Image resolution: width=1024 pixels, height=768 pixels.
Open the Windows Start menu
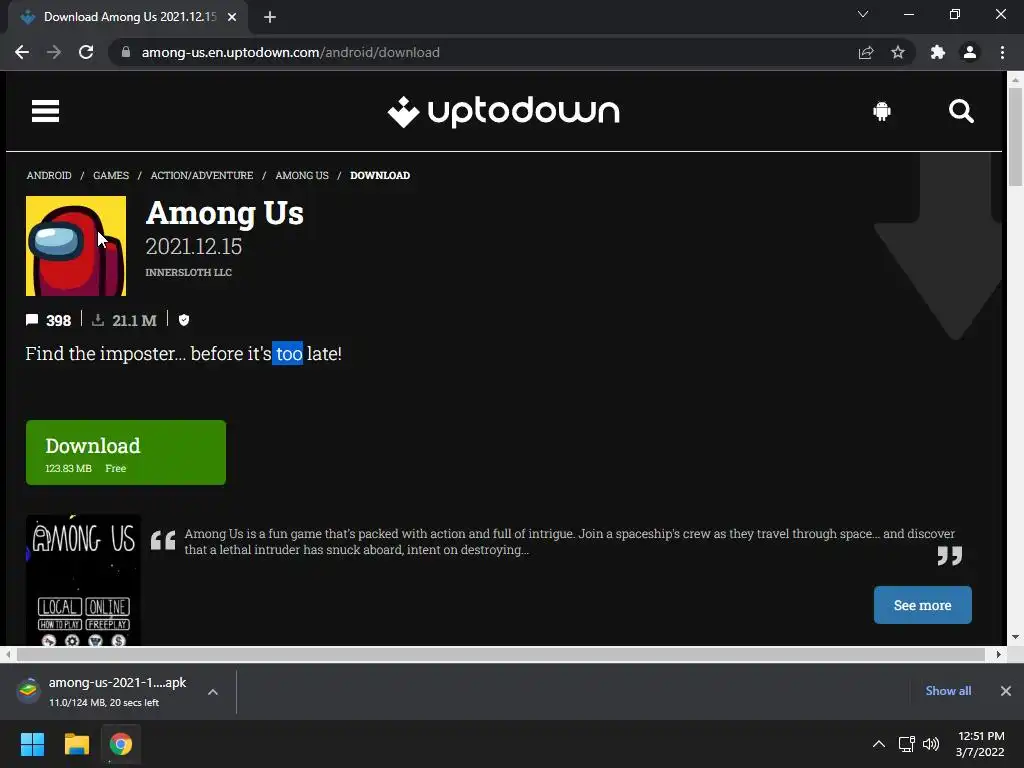pyautogui.click(x=32, y=744)
